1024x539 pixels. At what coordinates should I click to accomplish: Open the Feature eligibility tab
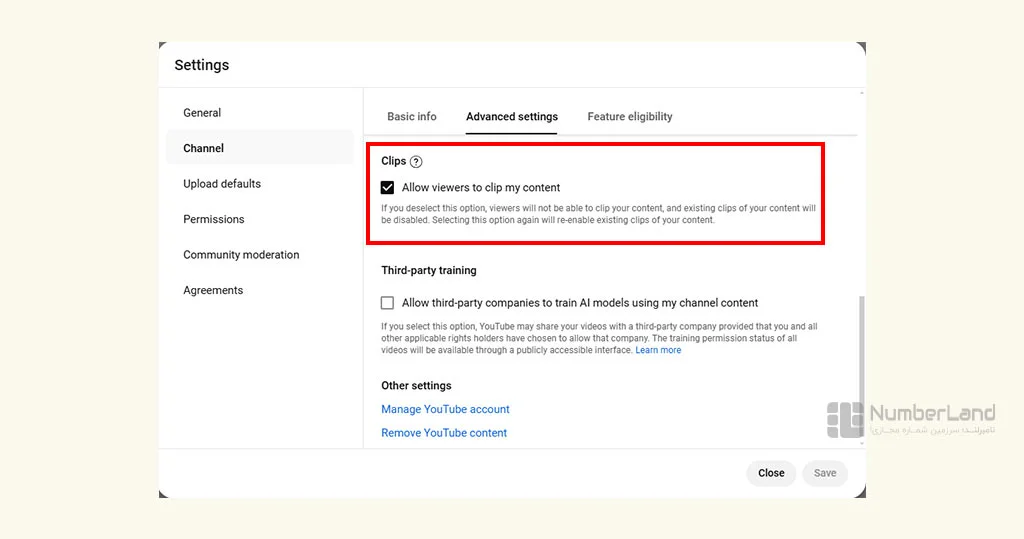(630, 116)
